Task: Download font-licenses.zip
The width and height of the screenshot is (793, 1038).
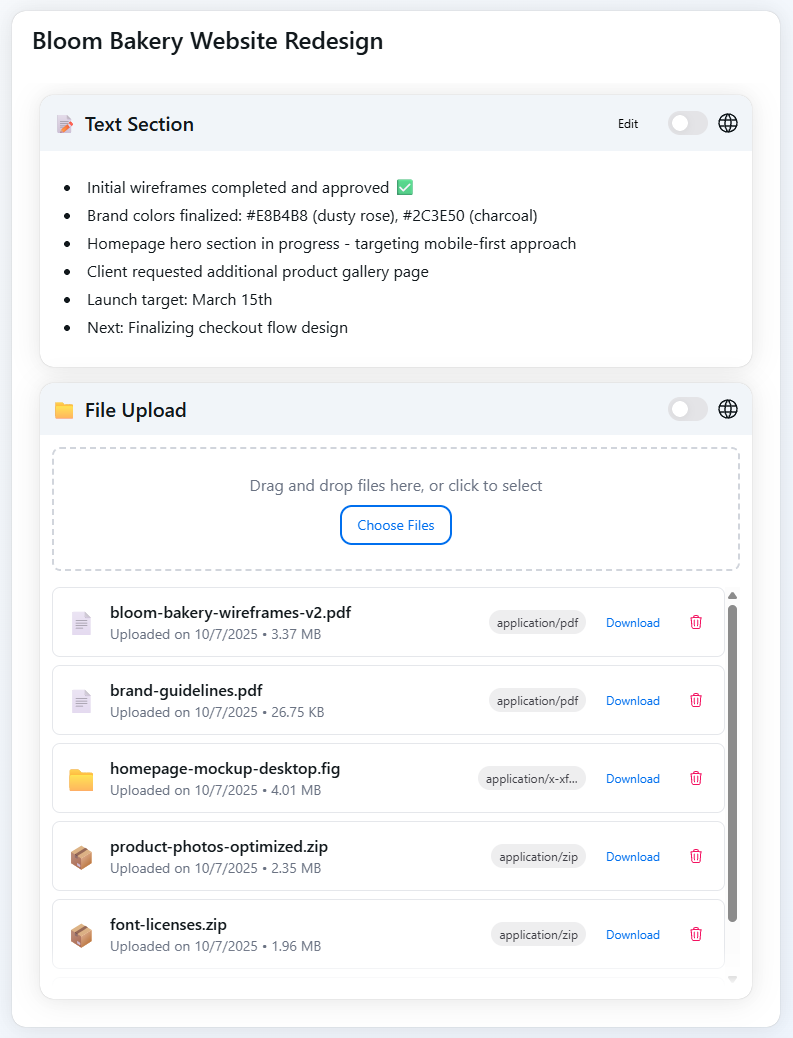Action: 632,934
